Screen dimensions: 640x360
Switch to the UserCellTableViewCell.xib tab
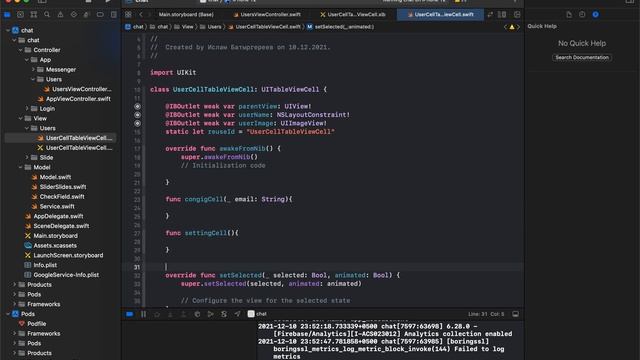pos(353,15)
